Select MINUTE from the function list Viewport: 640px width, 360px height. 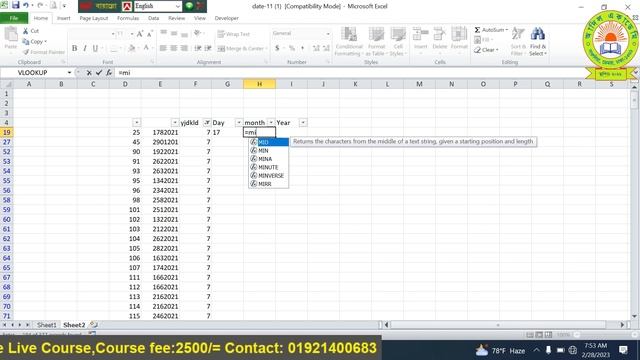[268, 167]
